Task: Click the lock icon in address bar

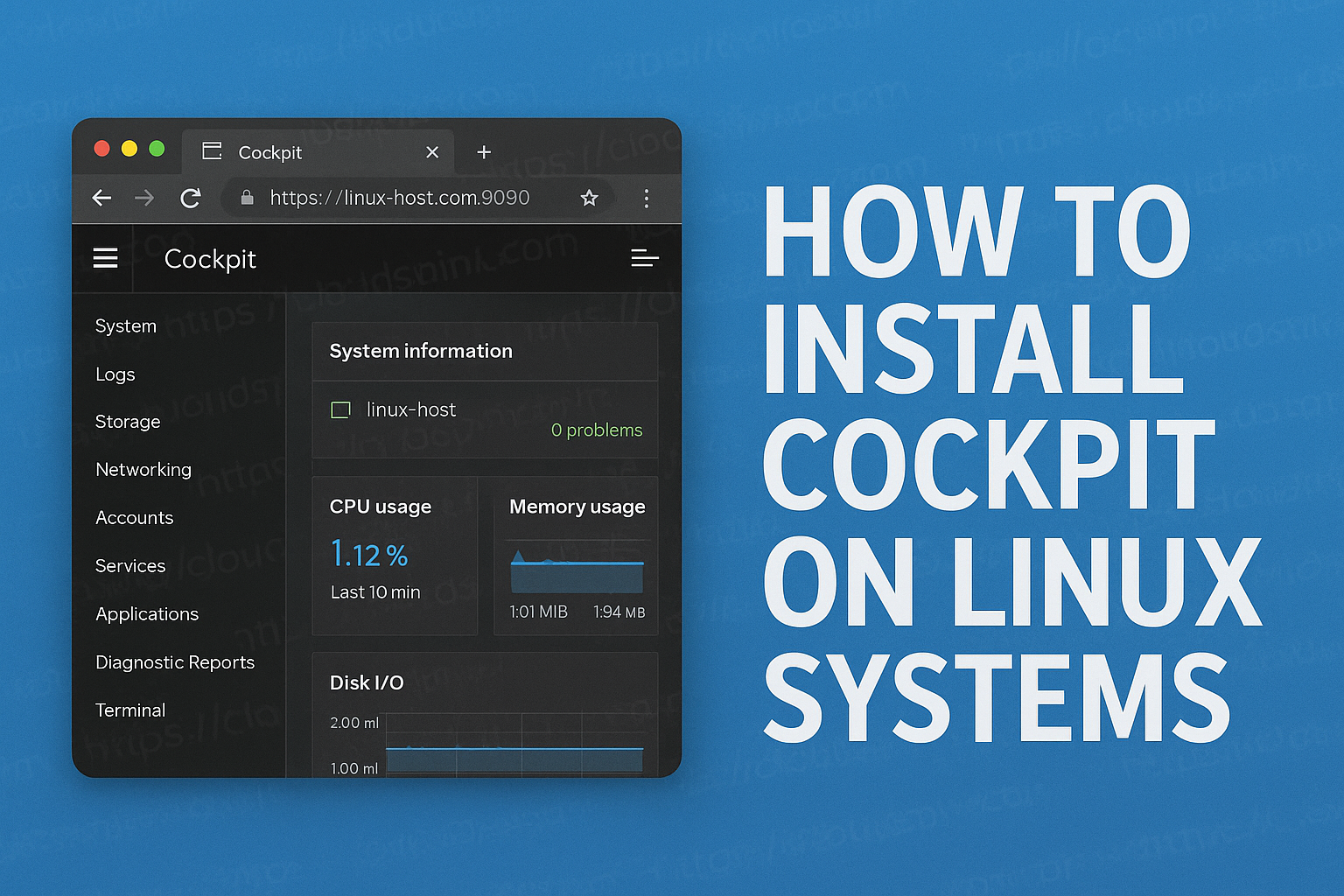Action: [x=248, y=198]
